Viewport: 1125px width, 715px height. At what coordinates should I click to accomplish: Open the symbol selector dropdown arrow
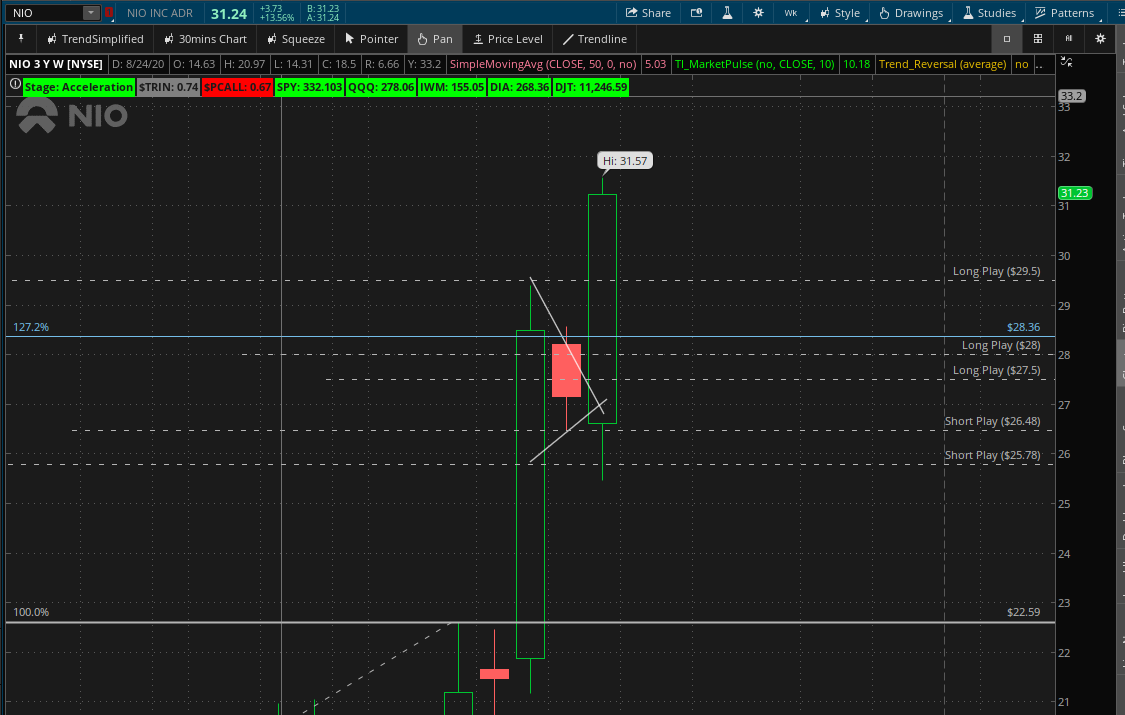(91, 13)
